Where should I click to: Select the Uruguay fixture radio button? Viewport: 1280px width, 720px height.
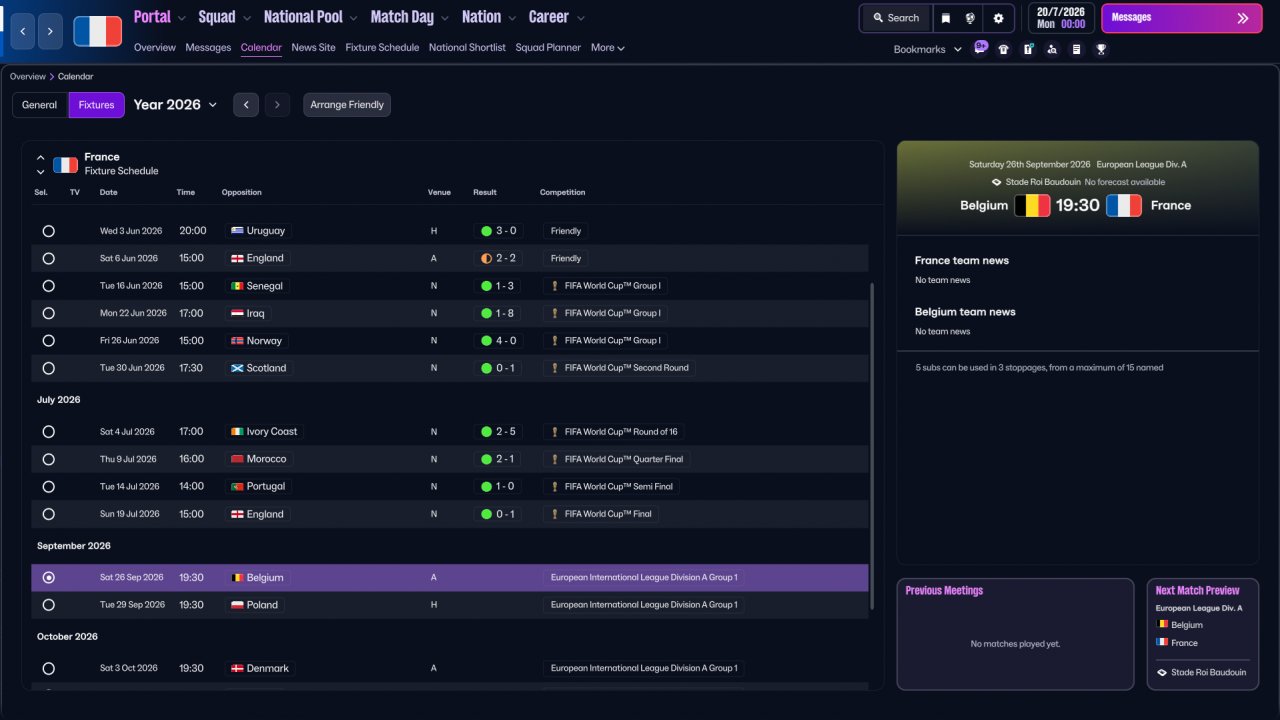click(x=49, y=231)
